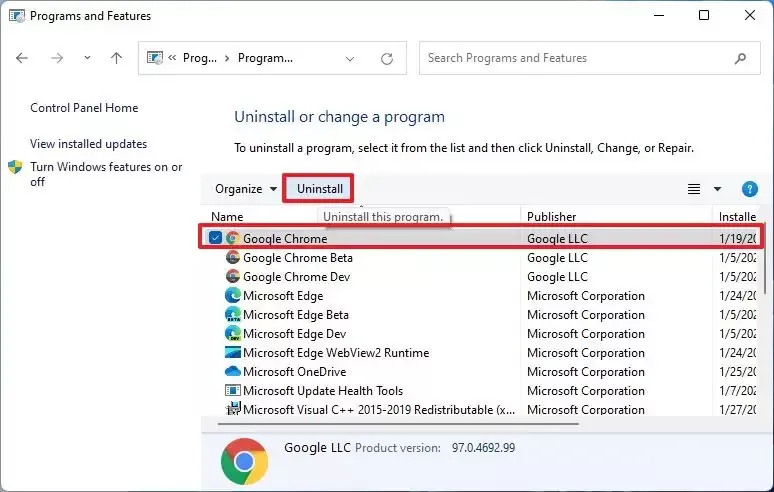774x492 pixels.
Task: Refresh the Programs and Features list
Action: 387,58
